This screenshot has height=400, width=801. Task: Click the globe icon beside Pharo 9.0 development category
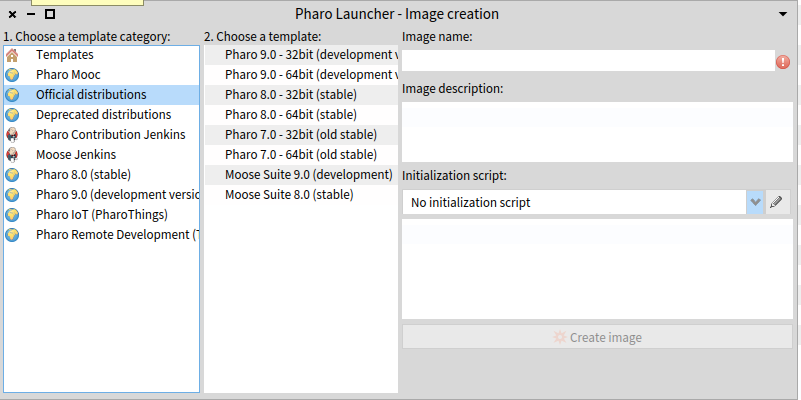click(x=12, y=195)
